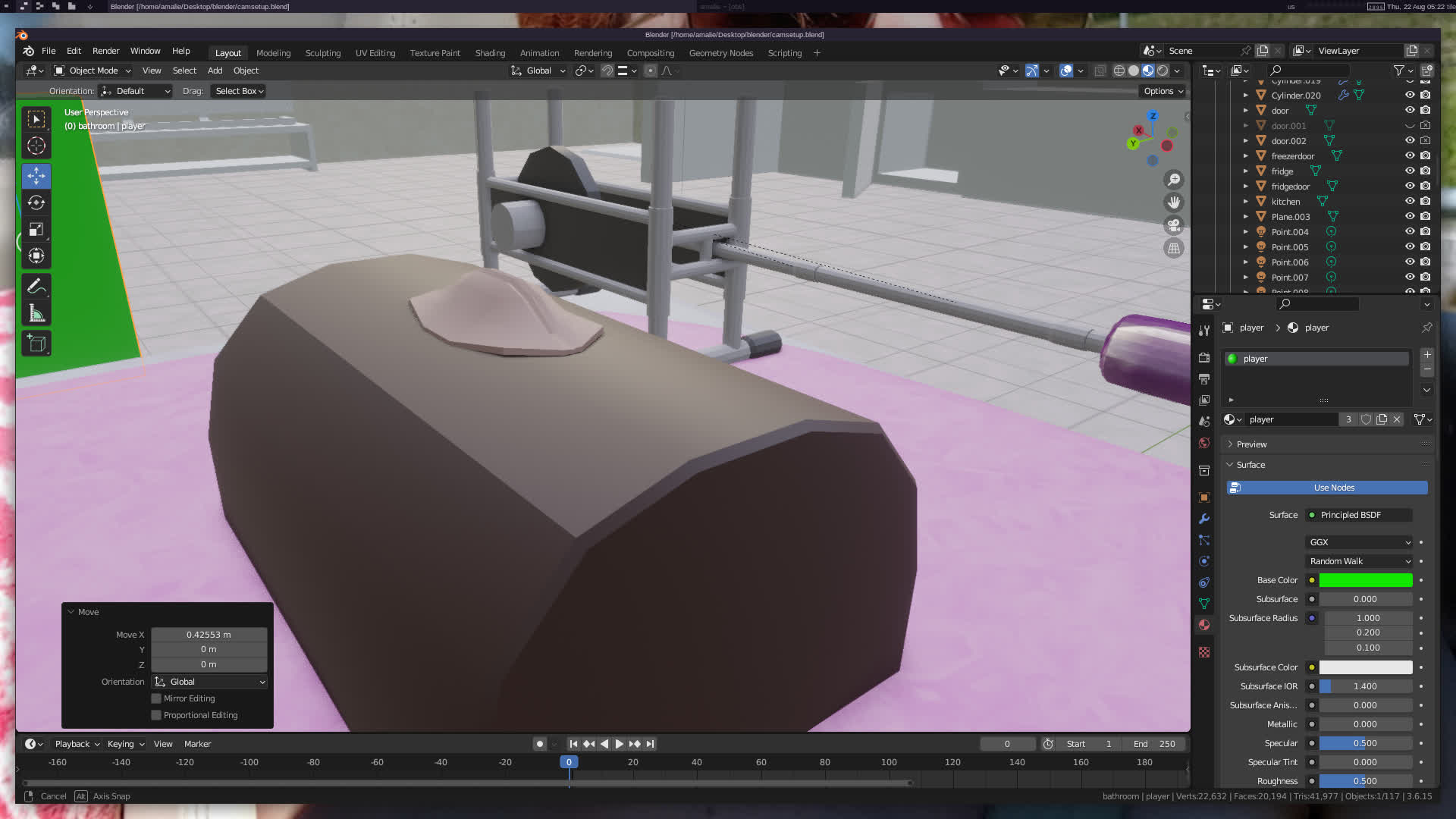Open the GGX distribution dropdown
The height and width of the screenshot is (819, 1456).
(x=1360, y=542)
